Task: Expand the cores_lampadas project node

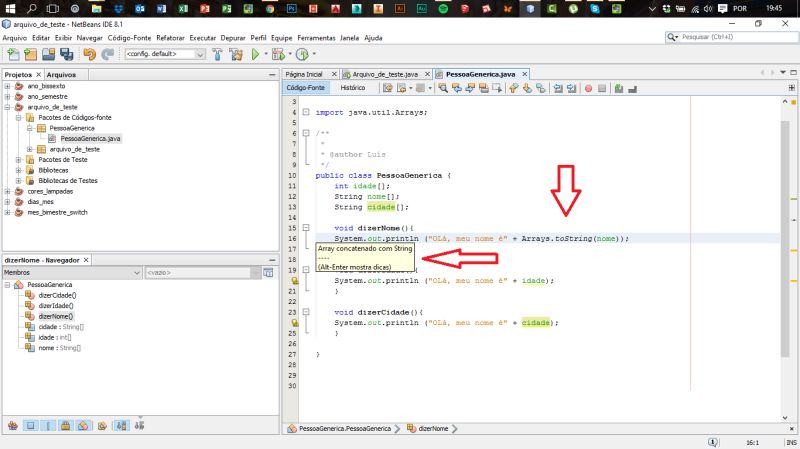Action: pos(8,191)
